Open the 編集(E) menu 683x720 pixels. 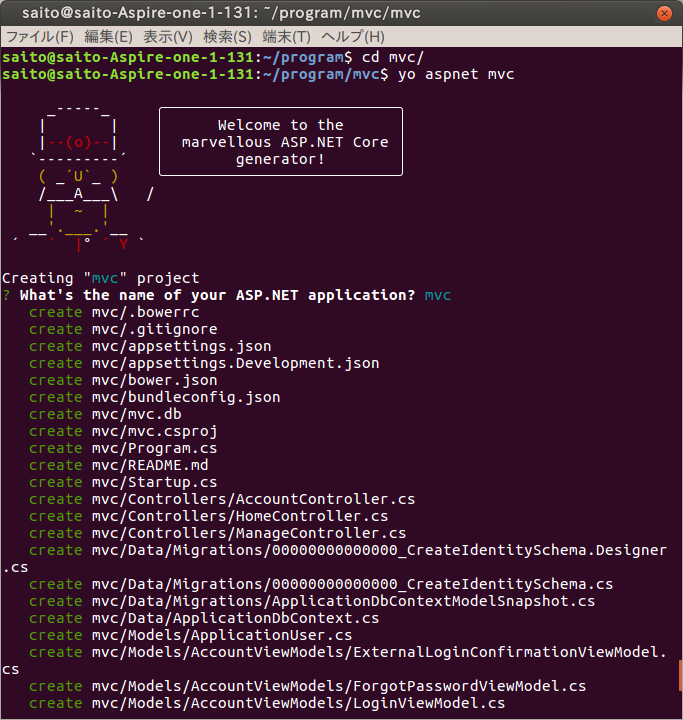[x=108, y=37]
